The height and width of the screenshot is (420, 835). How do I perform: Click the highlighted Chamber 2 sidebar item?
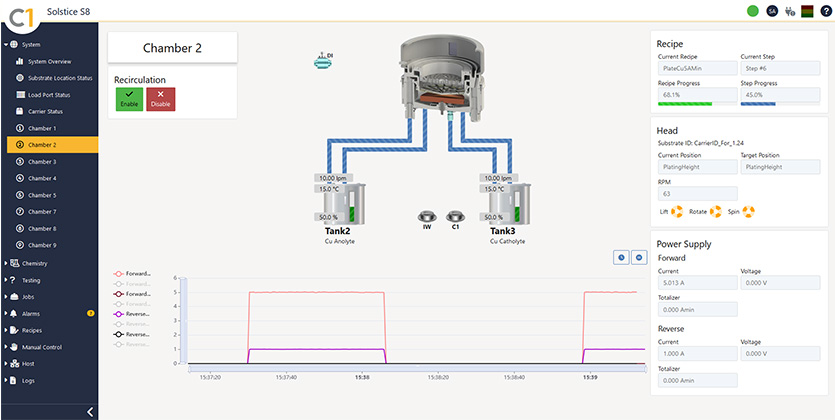(x=52, y=145)
